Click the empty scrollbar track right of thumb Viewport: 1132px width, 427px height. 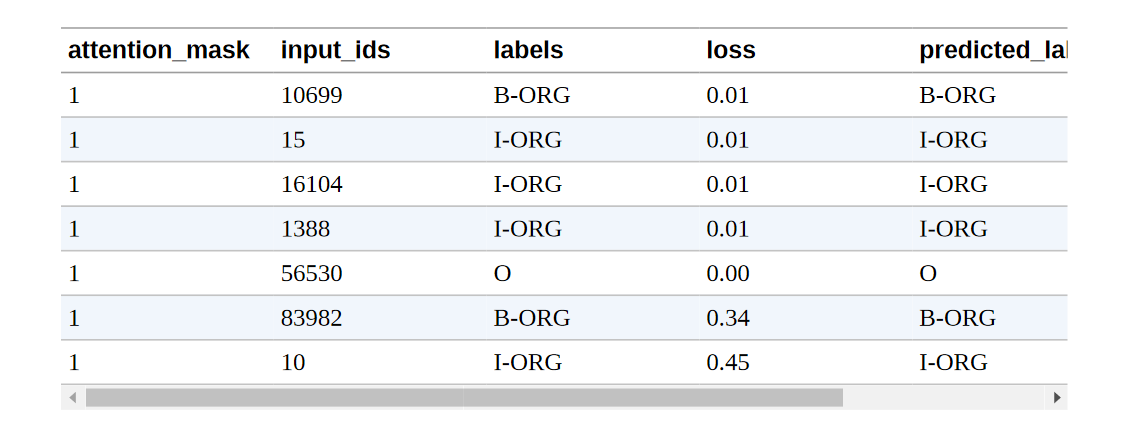(944, 397)
